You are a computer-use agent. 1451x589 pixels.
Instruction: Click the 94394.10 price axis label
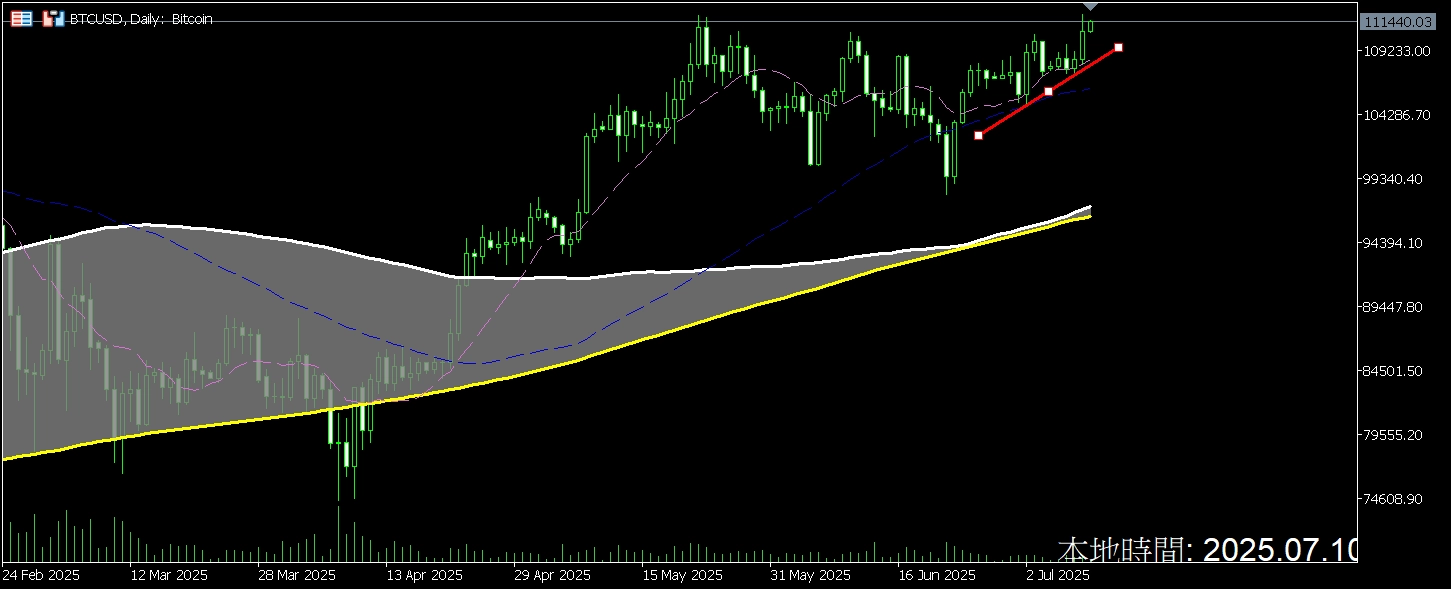coord(1392,243)
